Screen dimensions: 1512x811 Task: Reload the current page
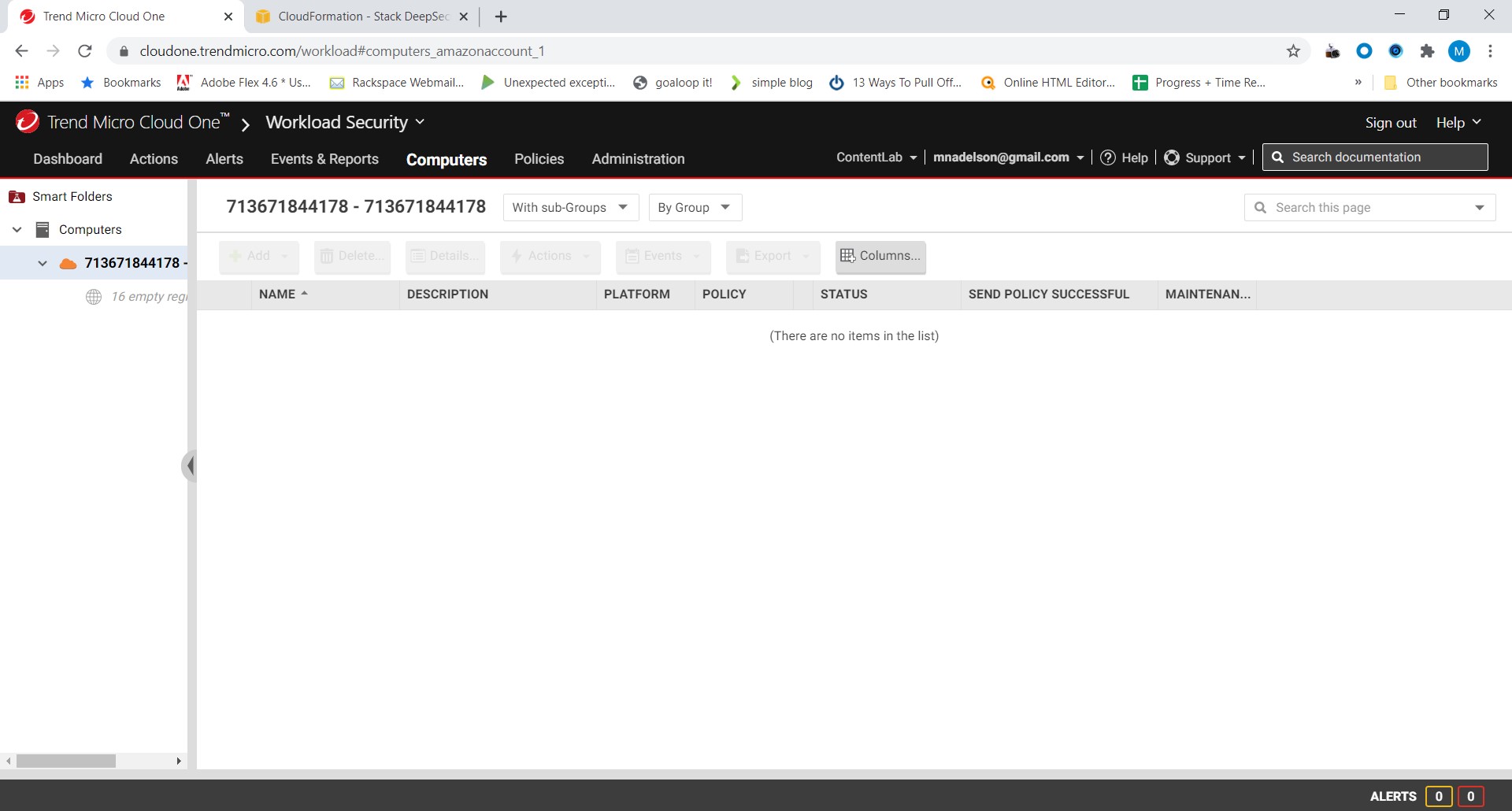click(x=85, y=51)
